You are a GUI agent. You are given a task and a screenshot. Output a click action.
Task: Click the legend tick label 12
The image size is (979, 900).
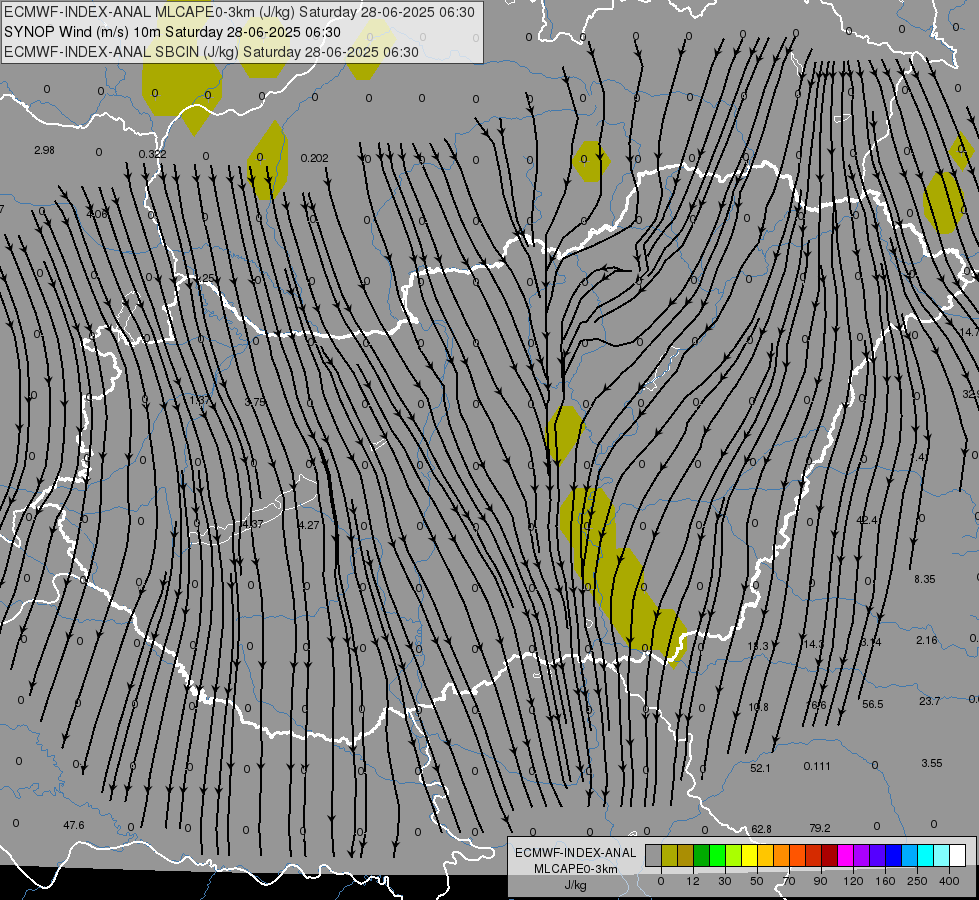click(x=693, y=881)
